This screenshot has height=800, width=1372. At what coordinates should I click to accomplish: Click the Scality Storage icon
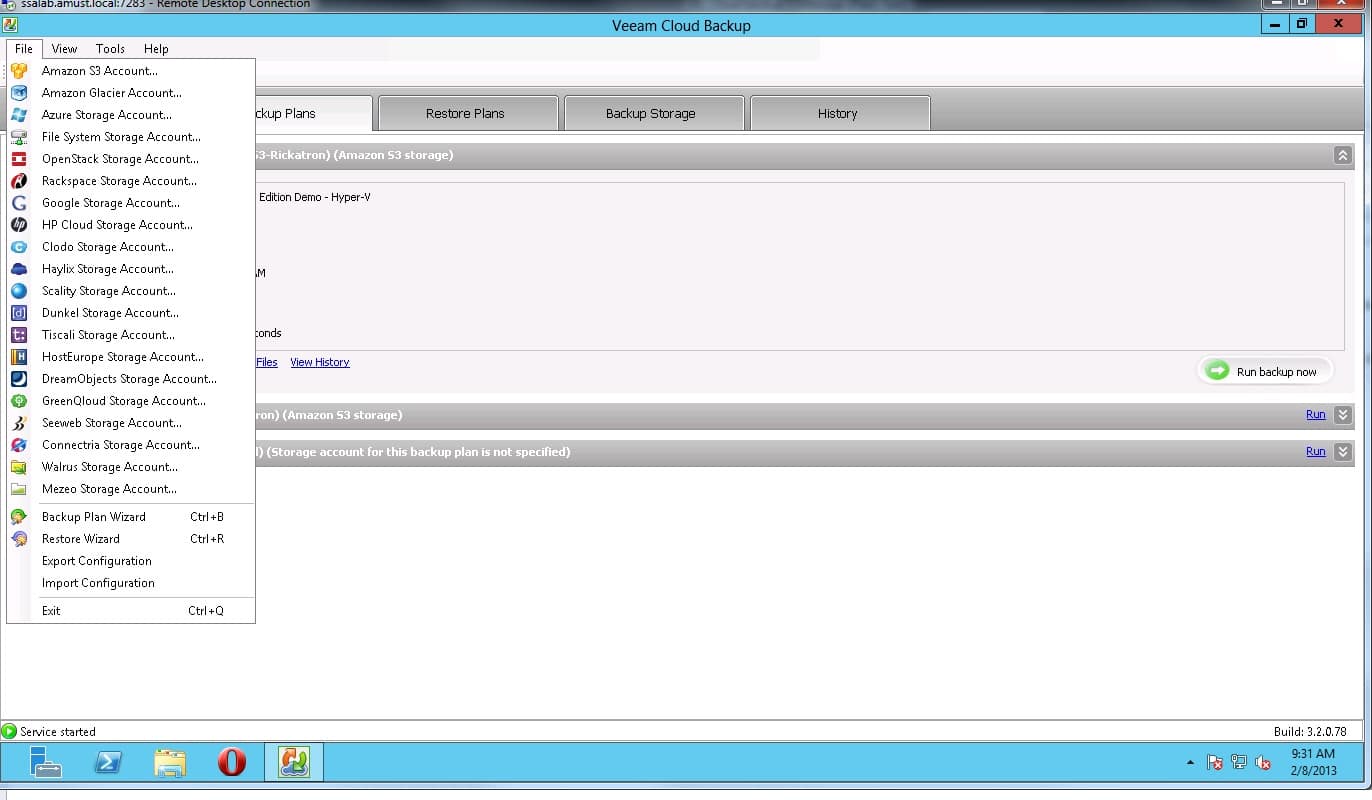click(x=19, y=291)
